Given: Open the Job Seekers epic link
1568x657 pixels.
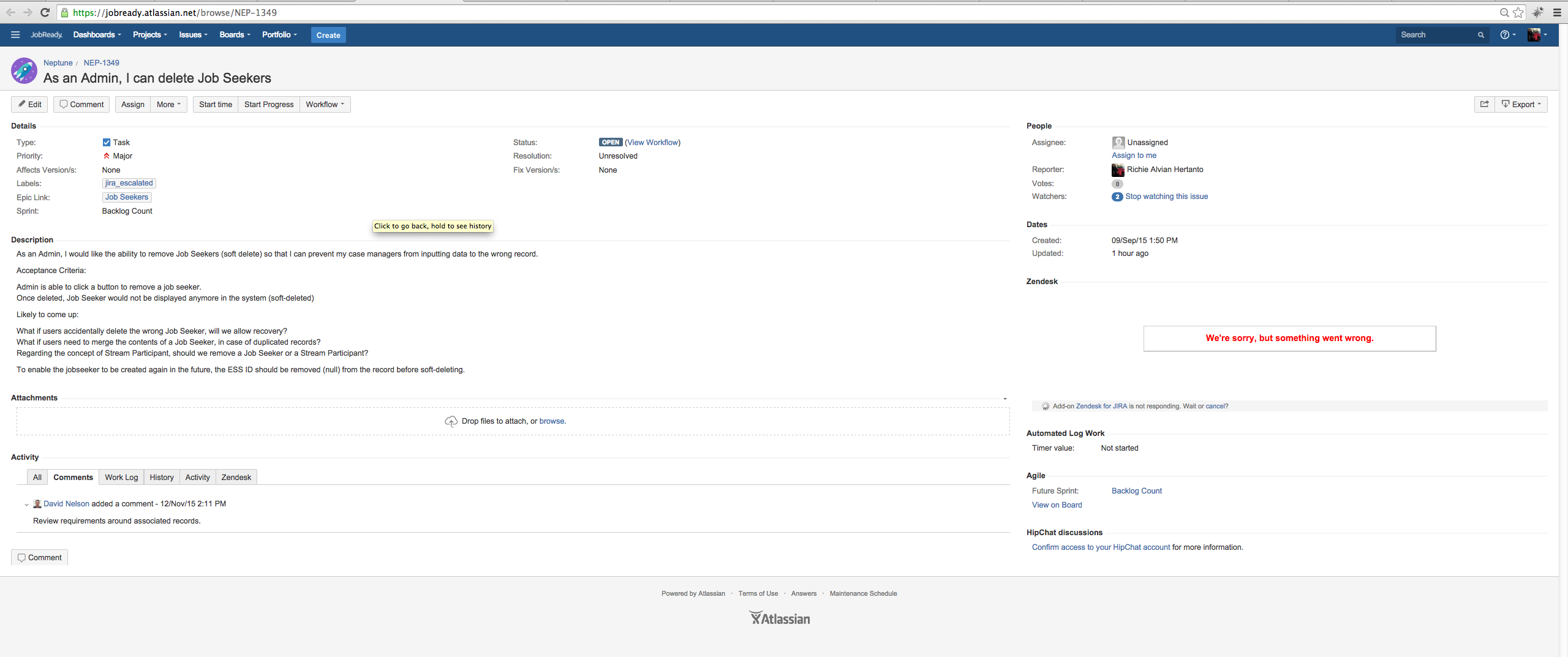Looking at the screenshot, I should pos(127,197).
